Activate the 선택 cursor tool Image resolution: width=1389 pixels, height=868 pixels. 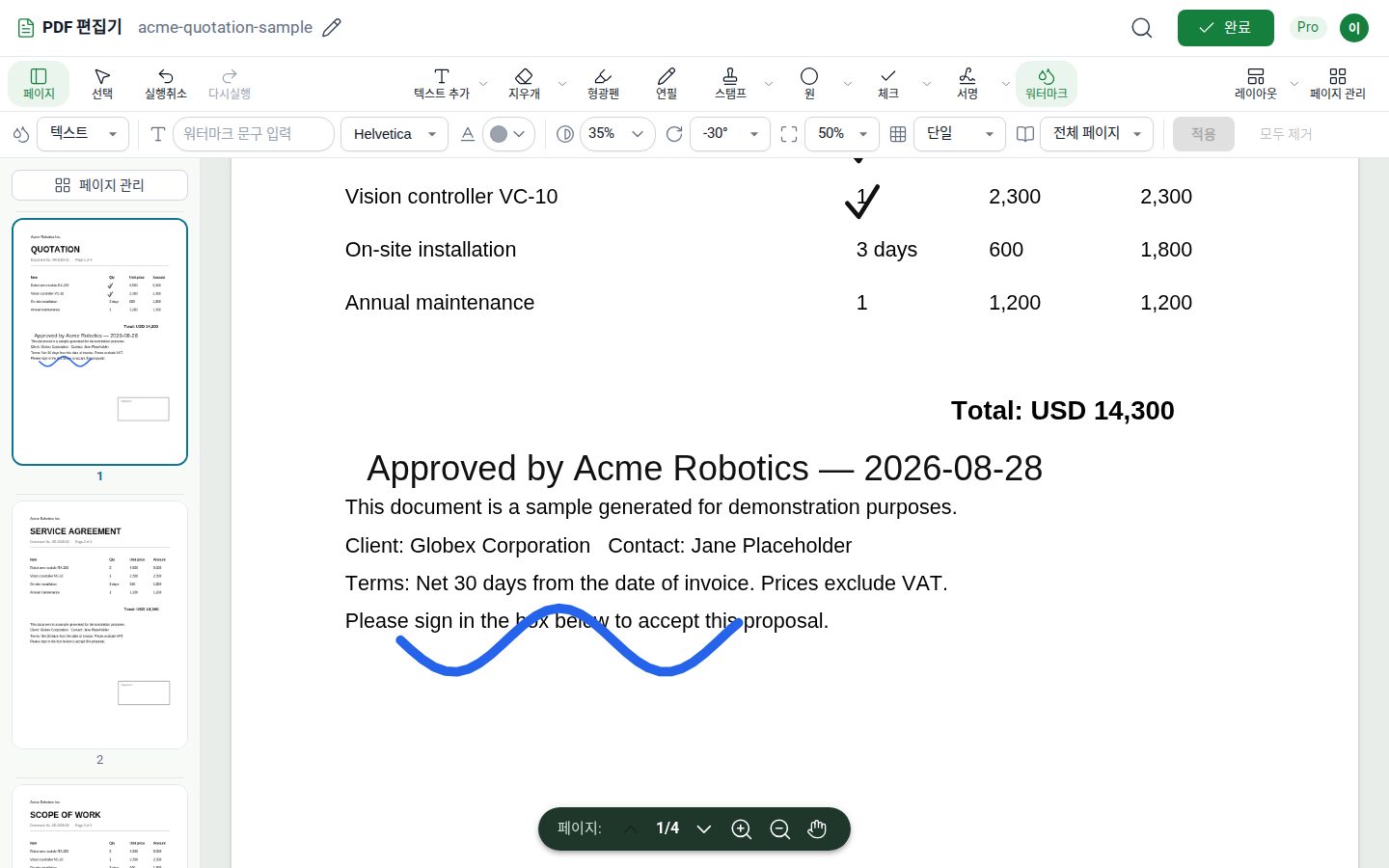pos(102,84)
